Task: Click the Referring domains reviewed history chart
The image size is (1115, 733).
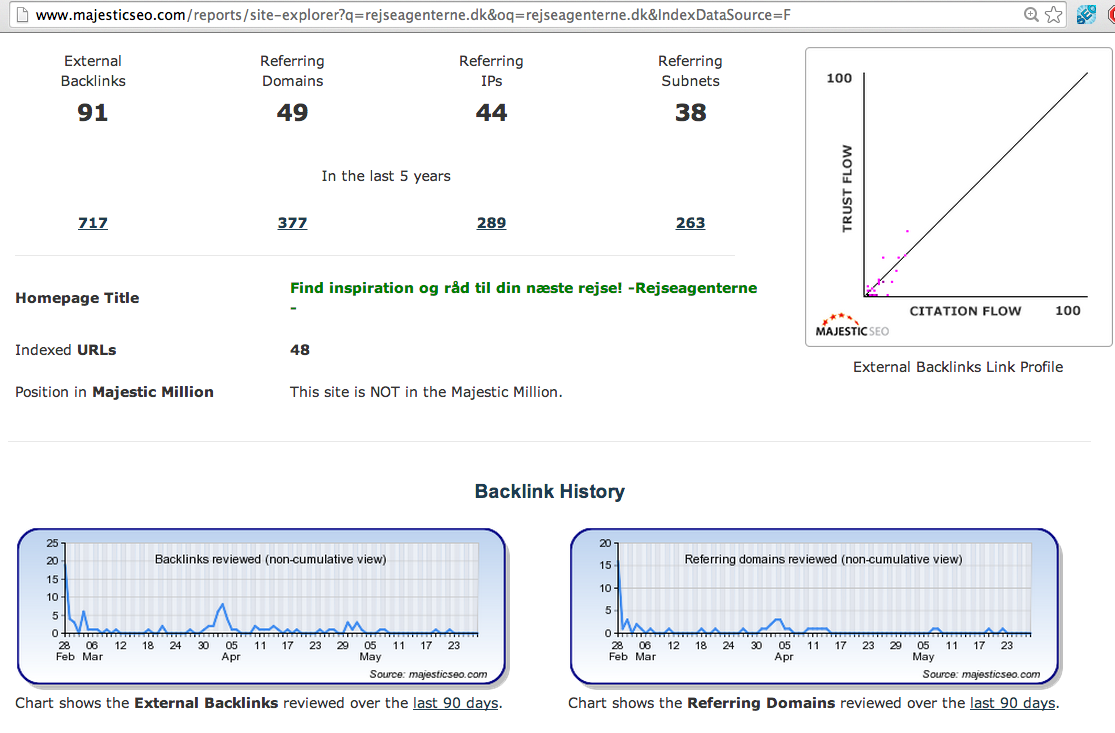Action: pos(815,606)
